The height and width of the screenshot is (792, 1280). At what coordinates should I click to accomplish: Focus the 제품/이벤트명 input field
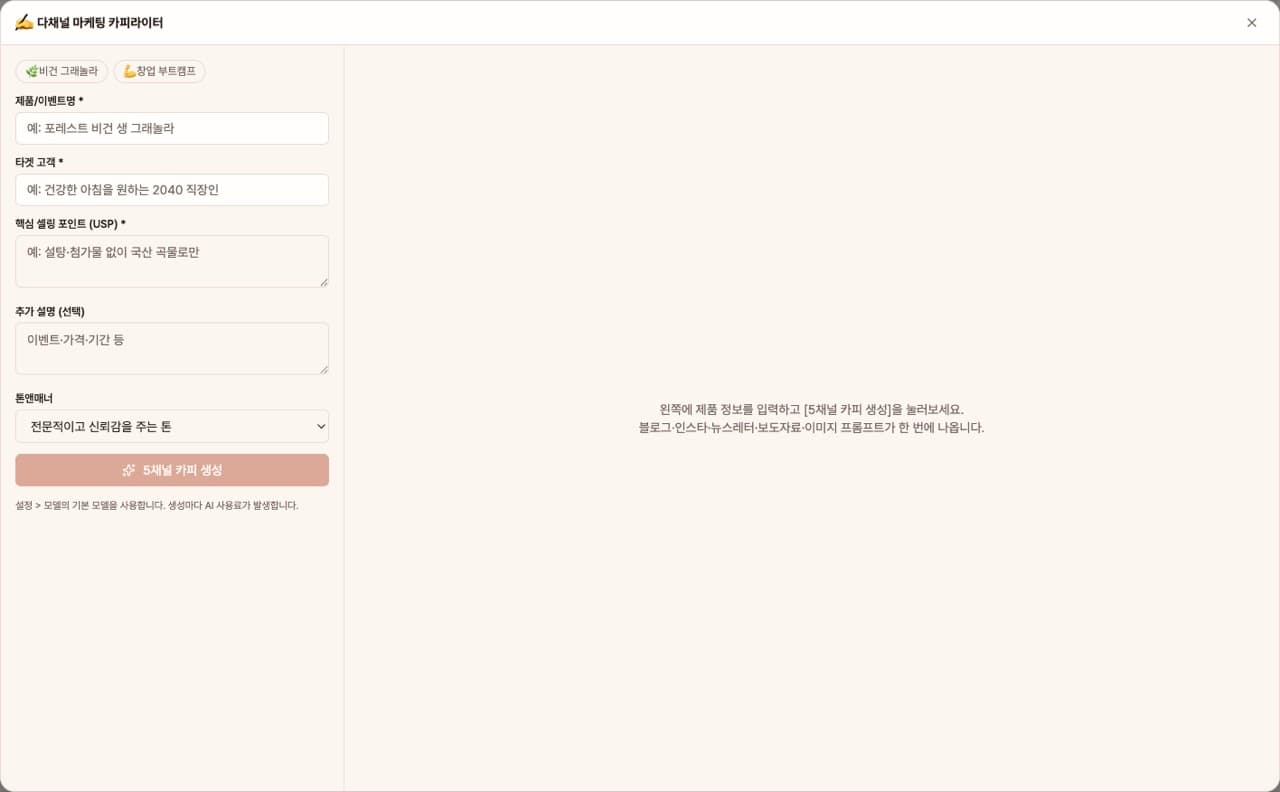click(172, 128)
